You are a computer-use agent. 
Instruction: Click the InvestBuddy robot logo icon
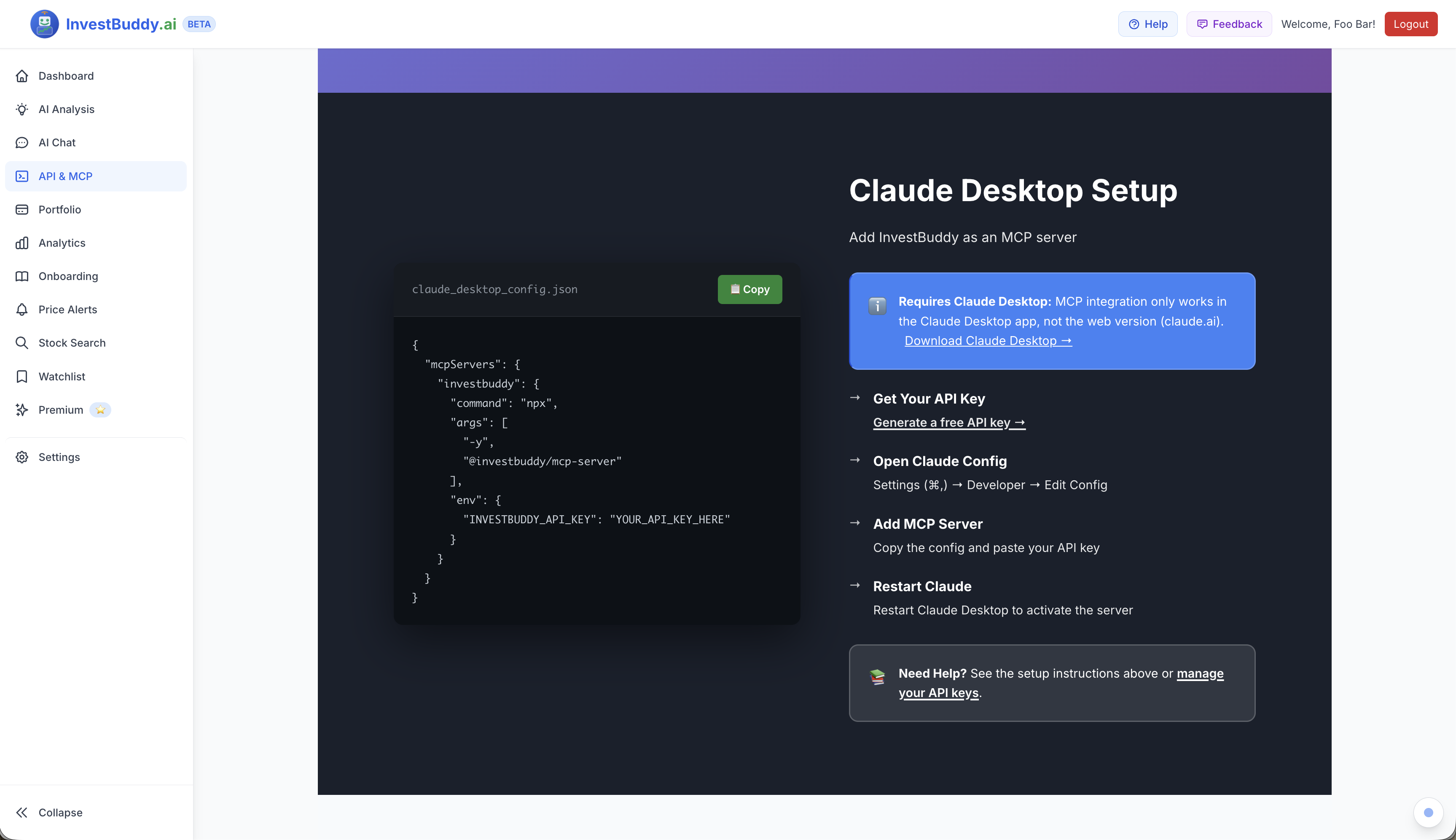click(44, 24)
